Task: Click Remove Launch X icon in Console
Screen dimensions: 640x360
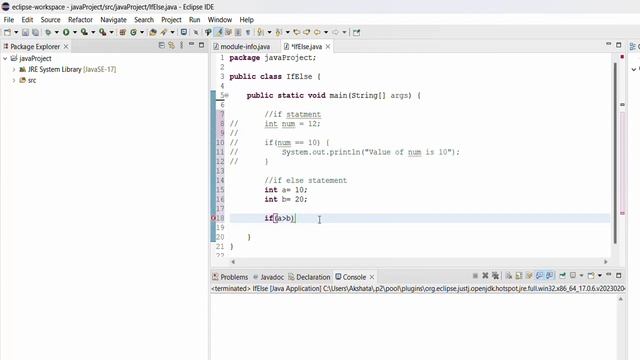Action: pyautogui.click(x=485, y=276)
